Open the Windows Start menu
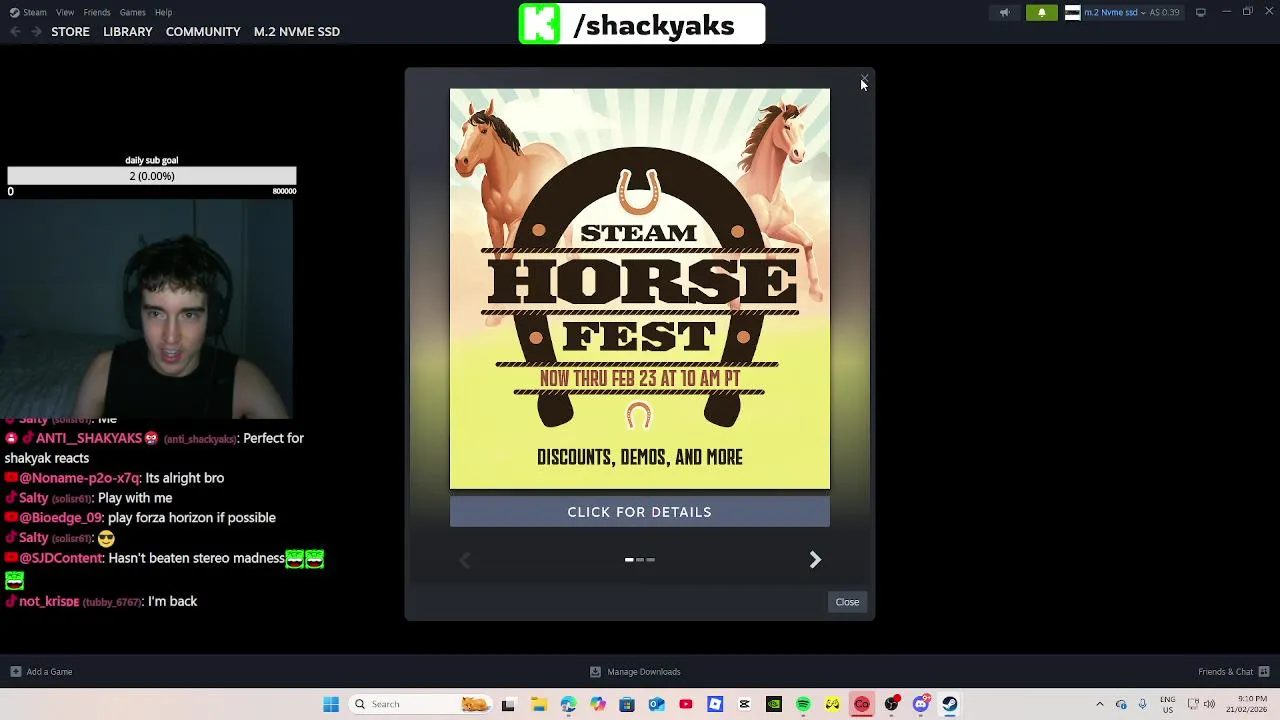 click(331, 704)
